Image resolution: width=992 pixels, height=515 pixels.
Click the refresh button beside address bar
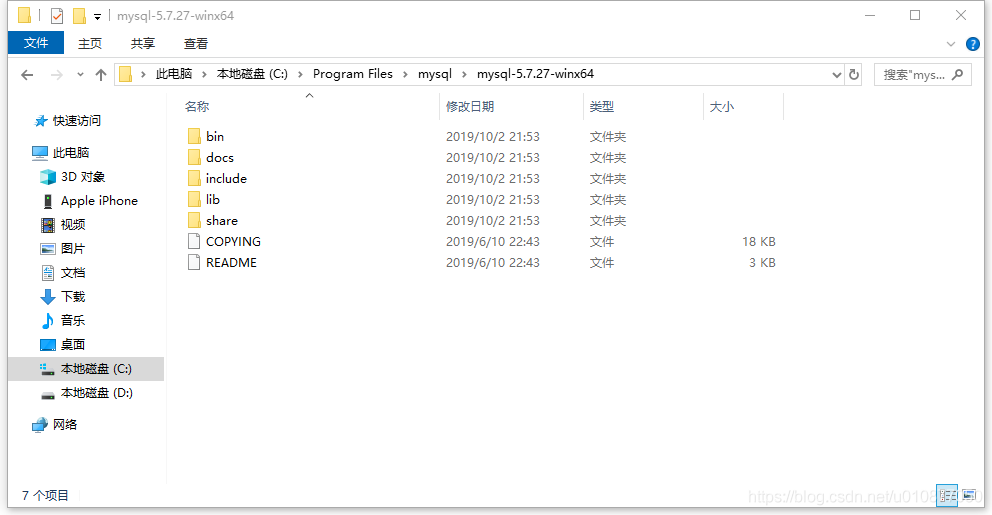click(853, 75)
